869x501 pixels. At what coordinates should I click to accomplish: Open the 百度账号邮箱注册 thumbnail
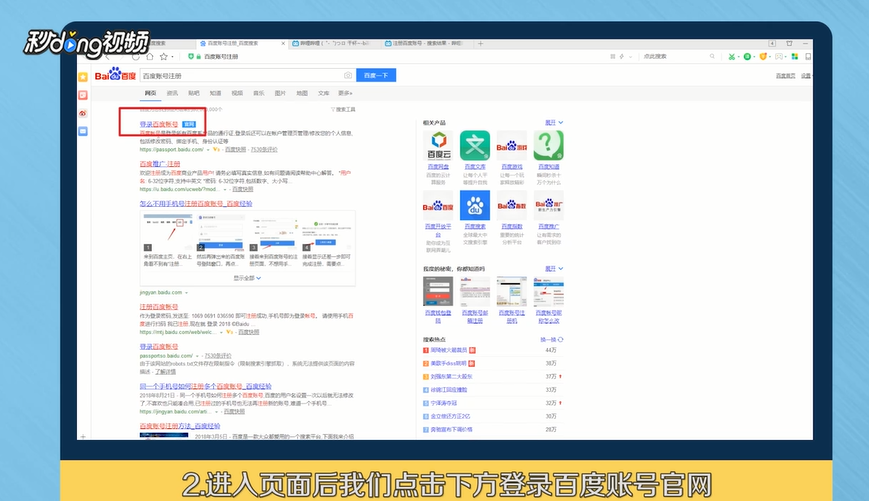(x=475, y=292)
